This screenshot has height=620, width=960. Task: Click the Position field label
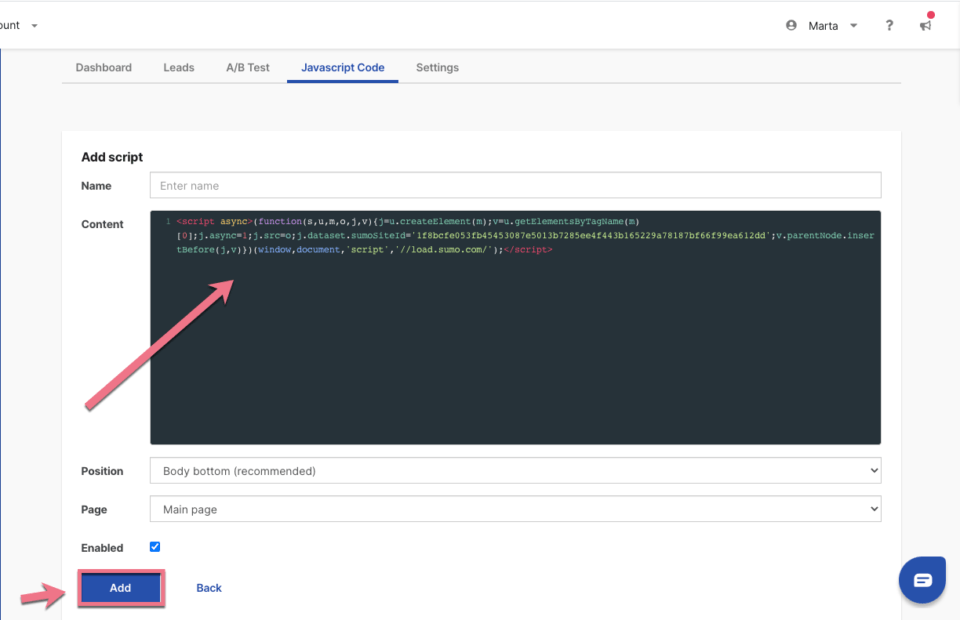(102, 471)
